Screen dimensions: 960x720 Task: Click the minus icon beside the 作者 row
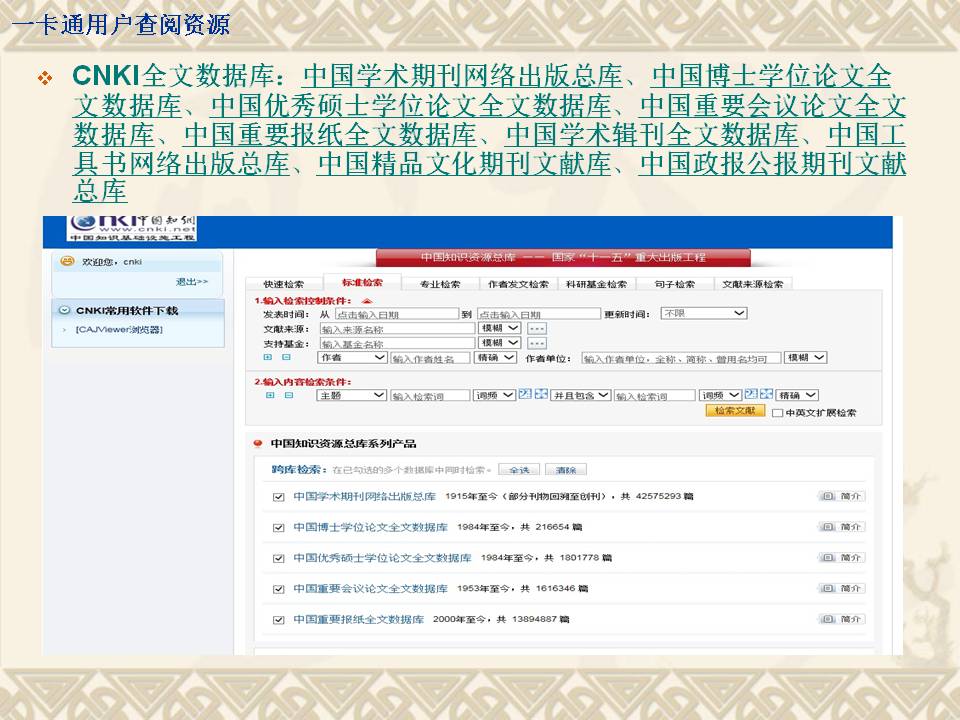286,358
